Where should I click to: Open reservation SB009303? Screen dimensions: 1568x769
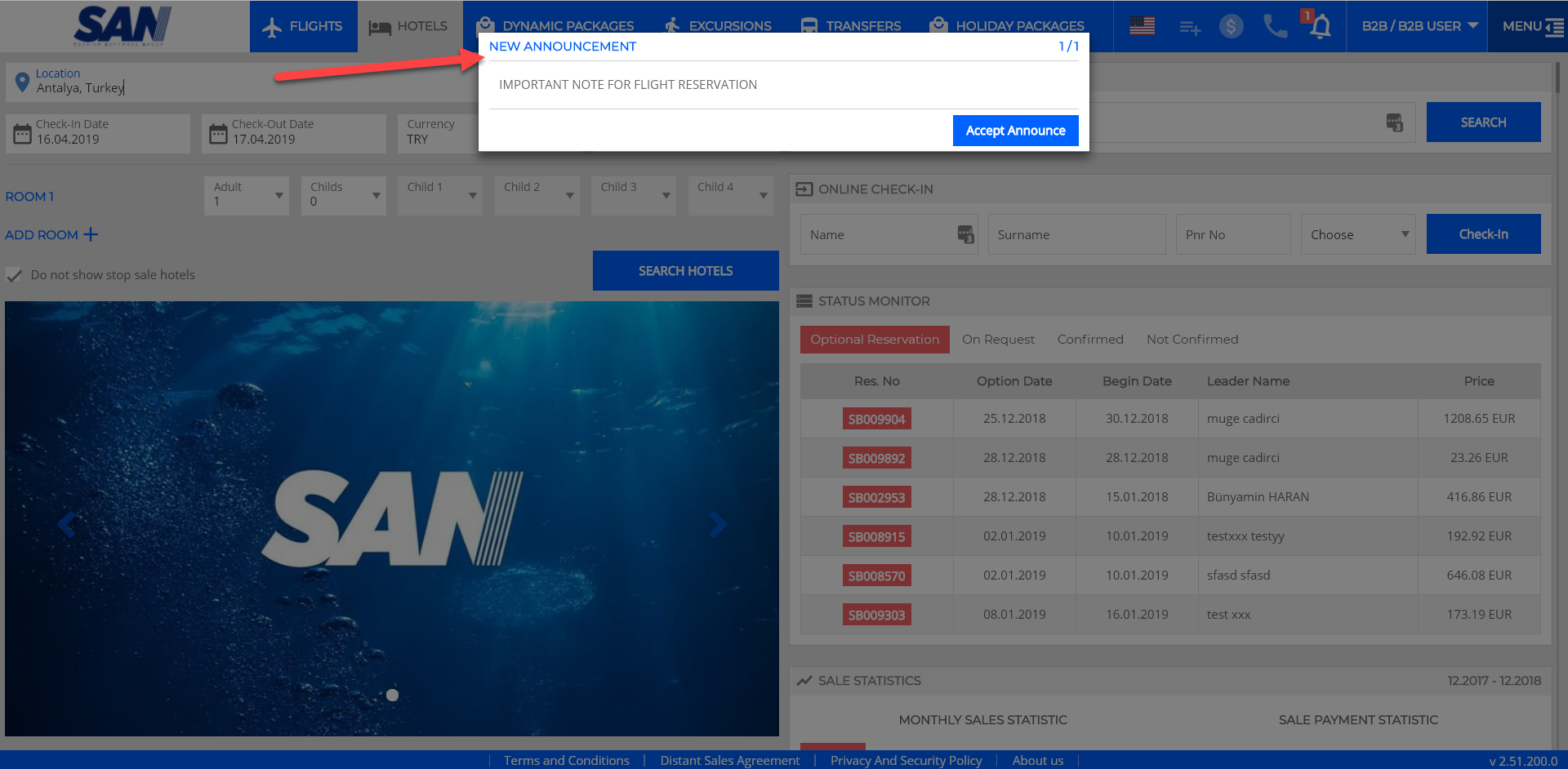(x=876, y=616)
